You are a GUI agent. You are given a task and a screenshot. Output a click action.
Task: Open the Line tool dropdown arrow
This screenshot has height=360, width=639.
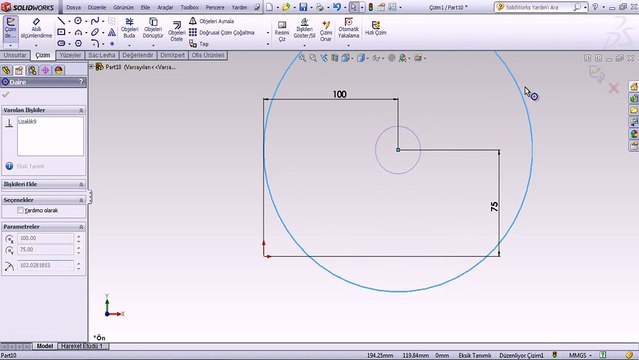69,21
